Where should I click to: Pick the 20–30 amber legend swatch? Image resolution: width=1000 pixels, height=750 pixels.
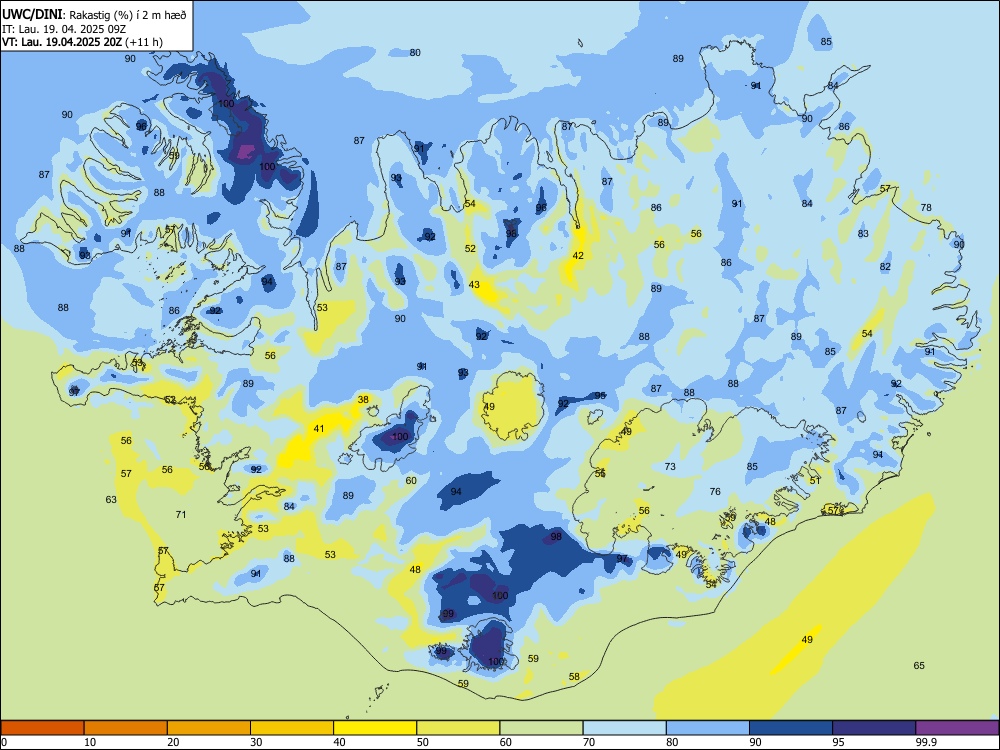coord(209,728)
